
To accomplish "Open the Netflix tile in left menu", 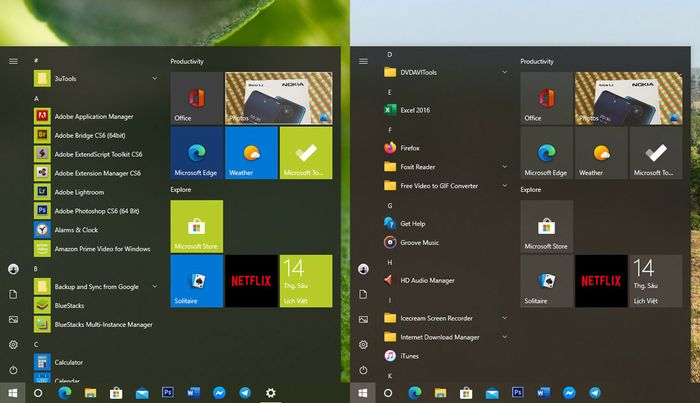I will point(251,281).
